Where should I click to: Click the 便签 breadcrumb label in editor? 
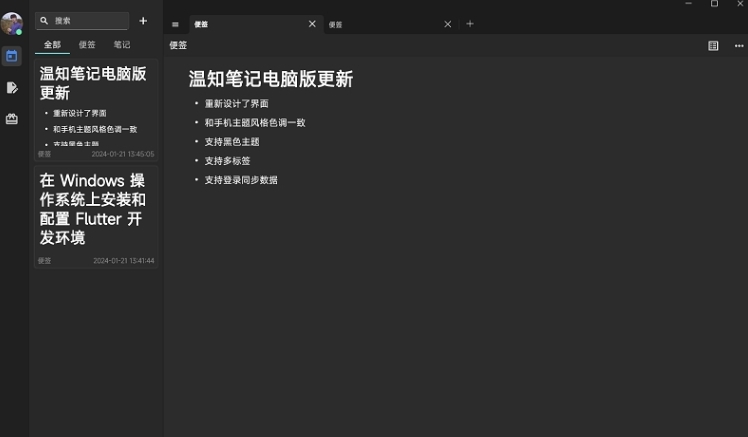[178, 45]
